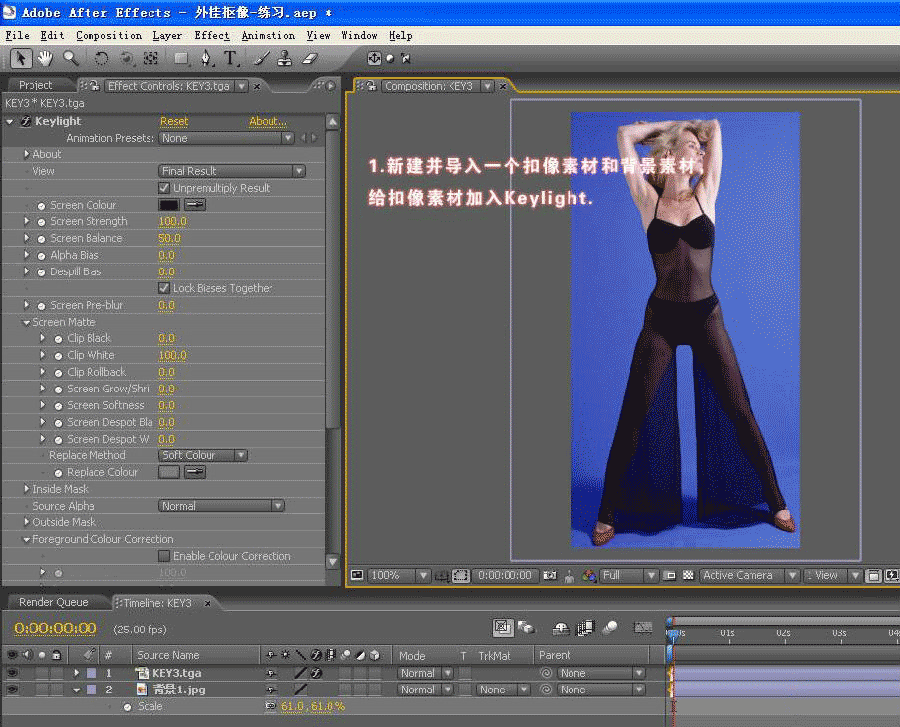Toggle Scale stopwatch for layer 2
This screenshot has height=727, width=900.
[127, 707]
